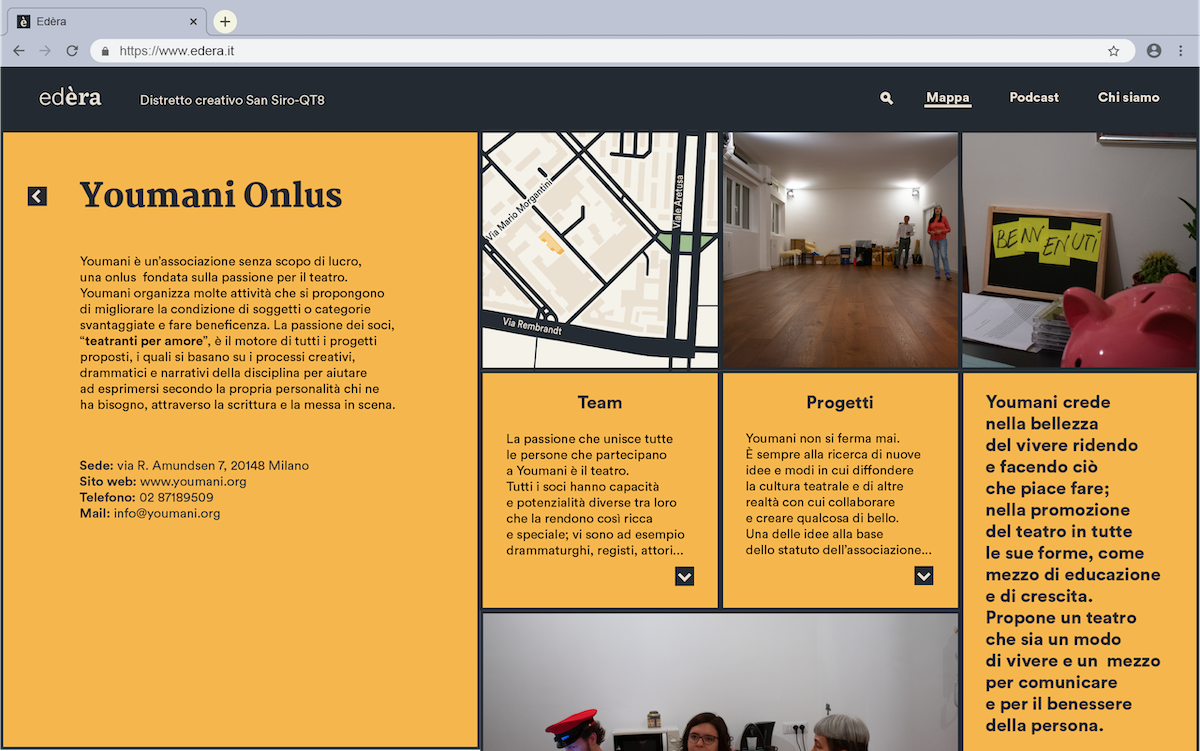Close the Edèra browser tab
1200x751 pixels.
(x=193, y=21)
